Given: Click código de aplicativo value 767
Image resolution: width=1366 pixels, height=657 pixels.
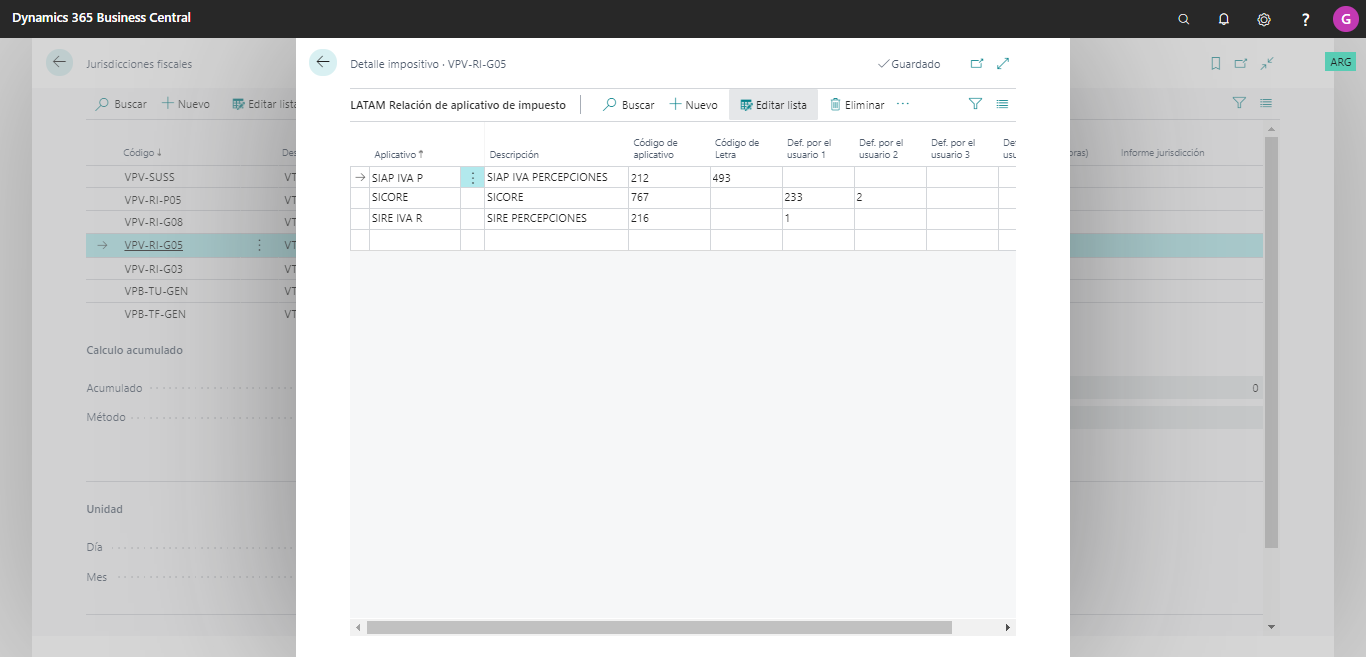Looking at the screenshot, I should click(669, 197).
